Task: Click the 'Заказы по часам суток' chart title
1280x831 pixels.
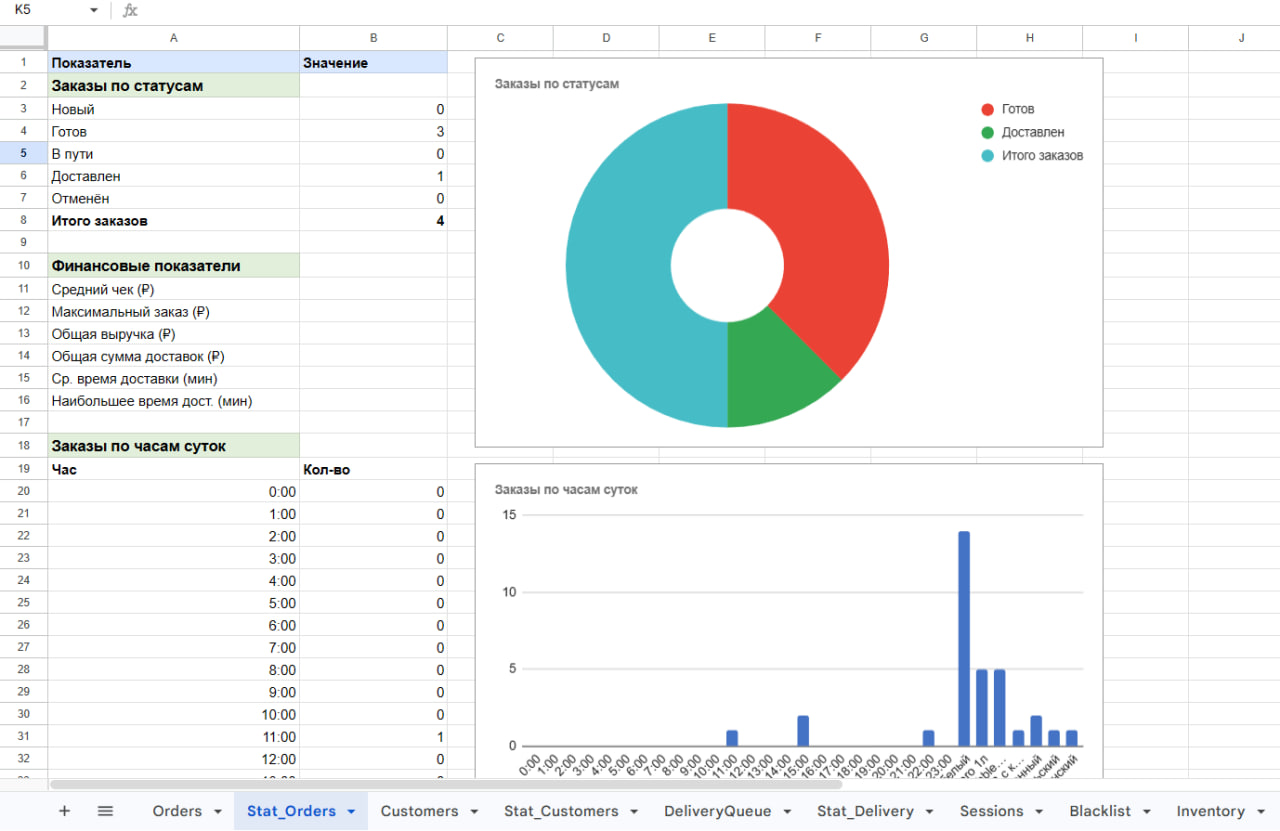Action: [566, 490]
